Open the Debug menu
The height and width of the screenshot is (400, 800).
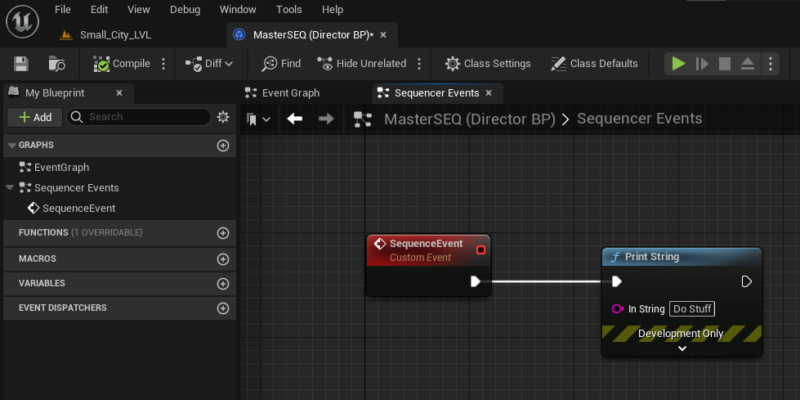(x=185, y=9)
